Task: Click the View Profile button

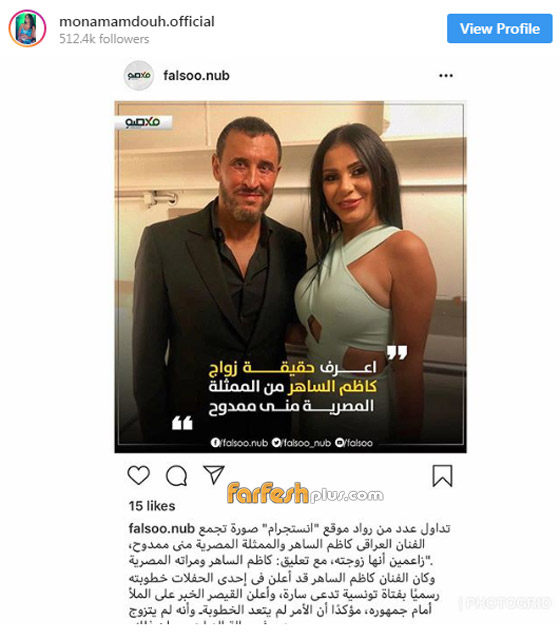Action: (x=500, y=29)
